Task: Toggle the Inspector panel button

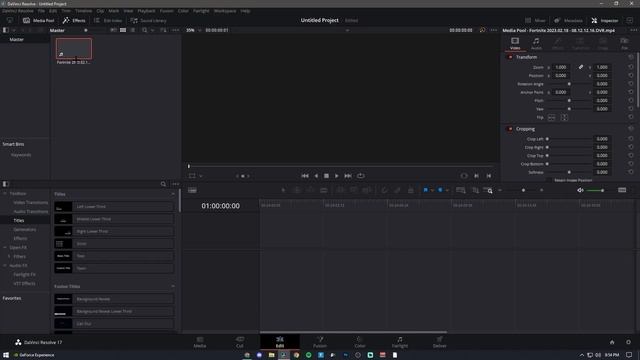Action: pyautogui.click(x=604, y=20)
